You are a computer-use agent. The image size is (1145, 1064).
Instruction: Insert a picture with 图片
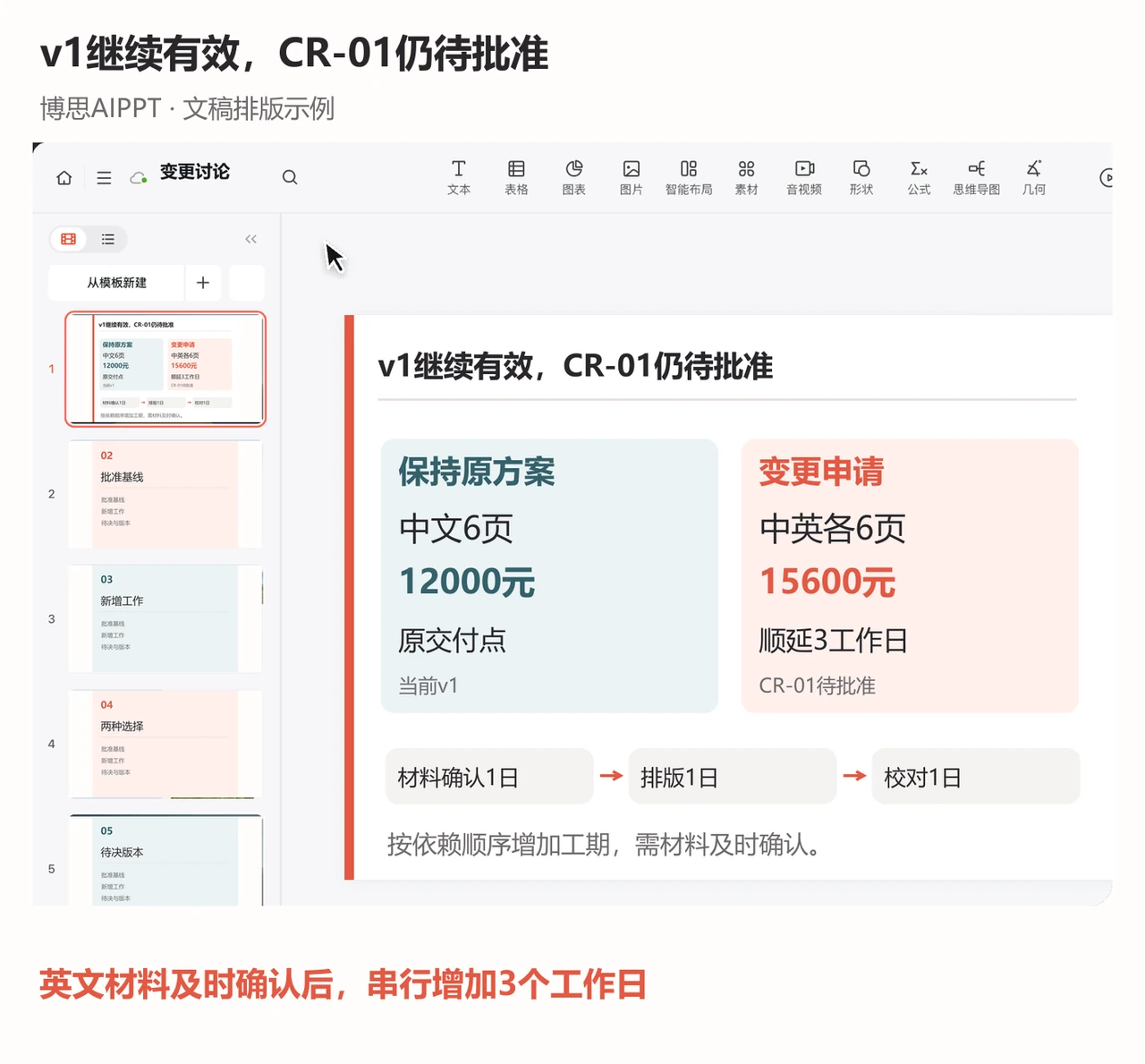(x=632, y=177)
